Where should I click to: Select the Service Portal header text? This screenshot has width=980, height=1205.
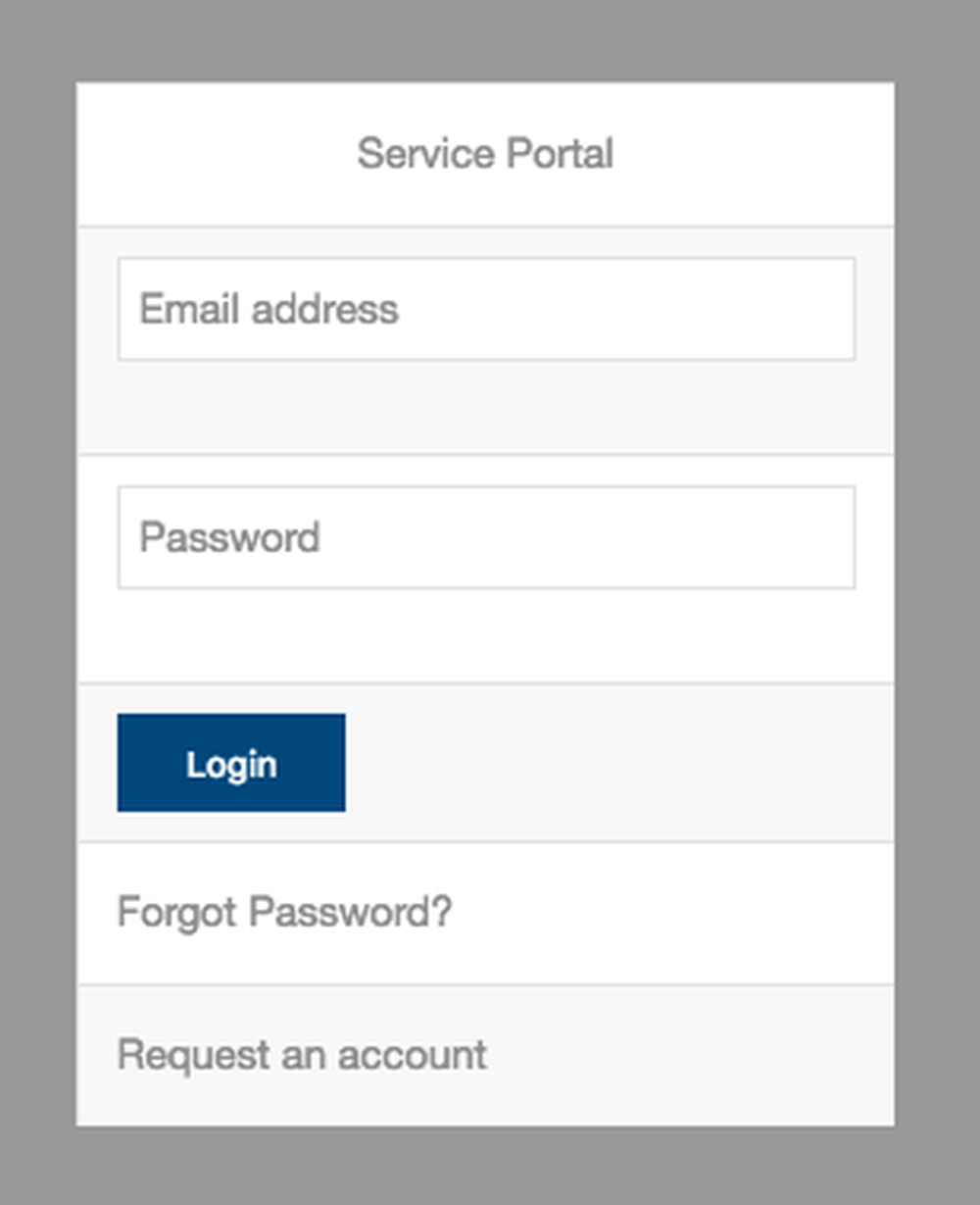coord(487,153)
